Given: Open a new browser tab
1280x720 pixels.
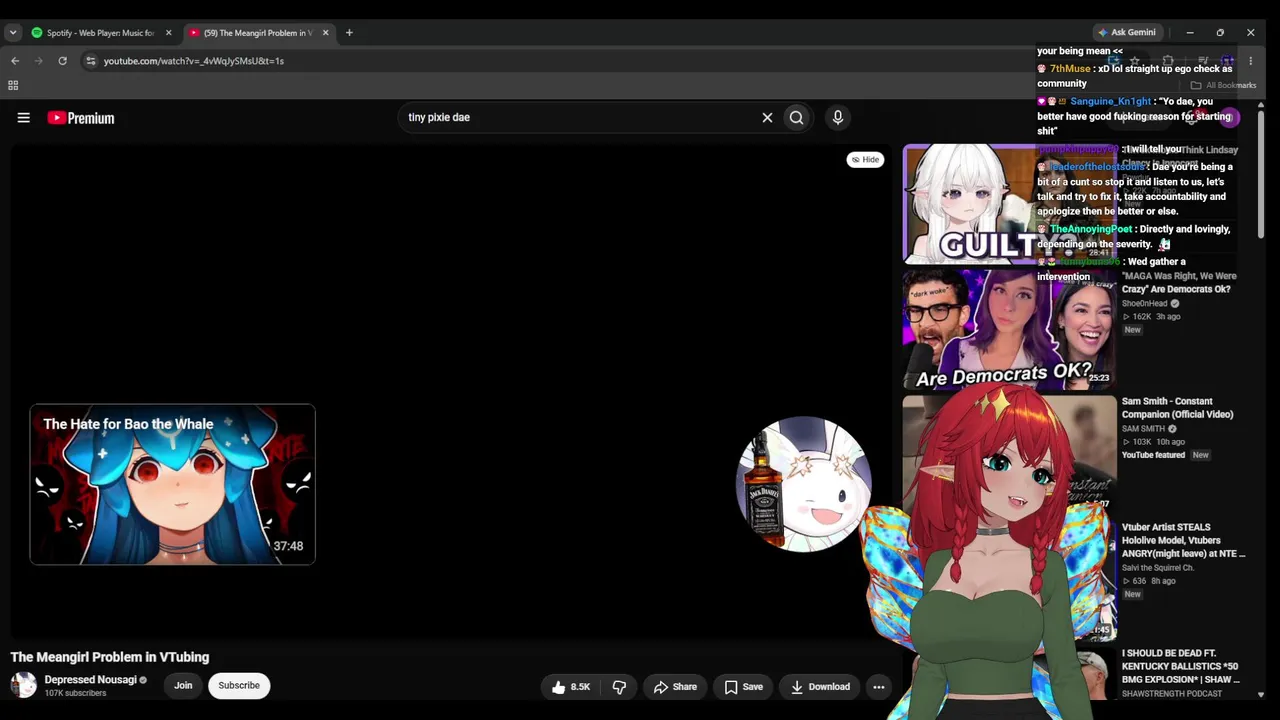Looking at the screenshot, I should point(349,33).
